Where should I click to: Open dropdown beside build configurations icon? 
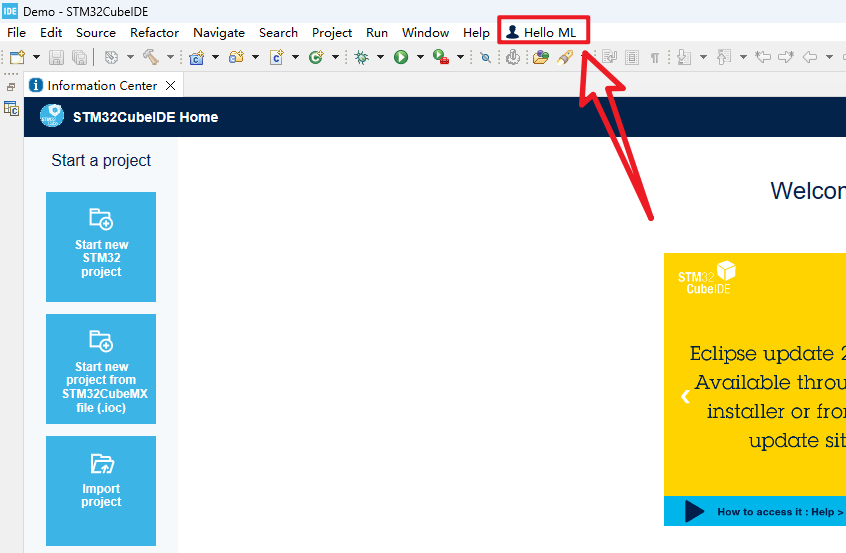coord(130,57)
